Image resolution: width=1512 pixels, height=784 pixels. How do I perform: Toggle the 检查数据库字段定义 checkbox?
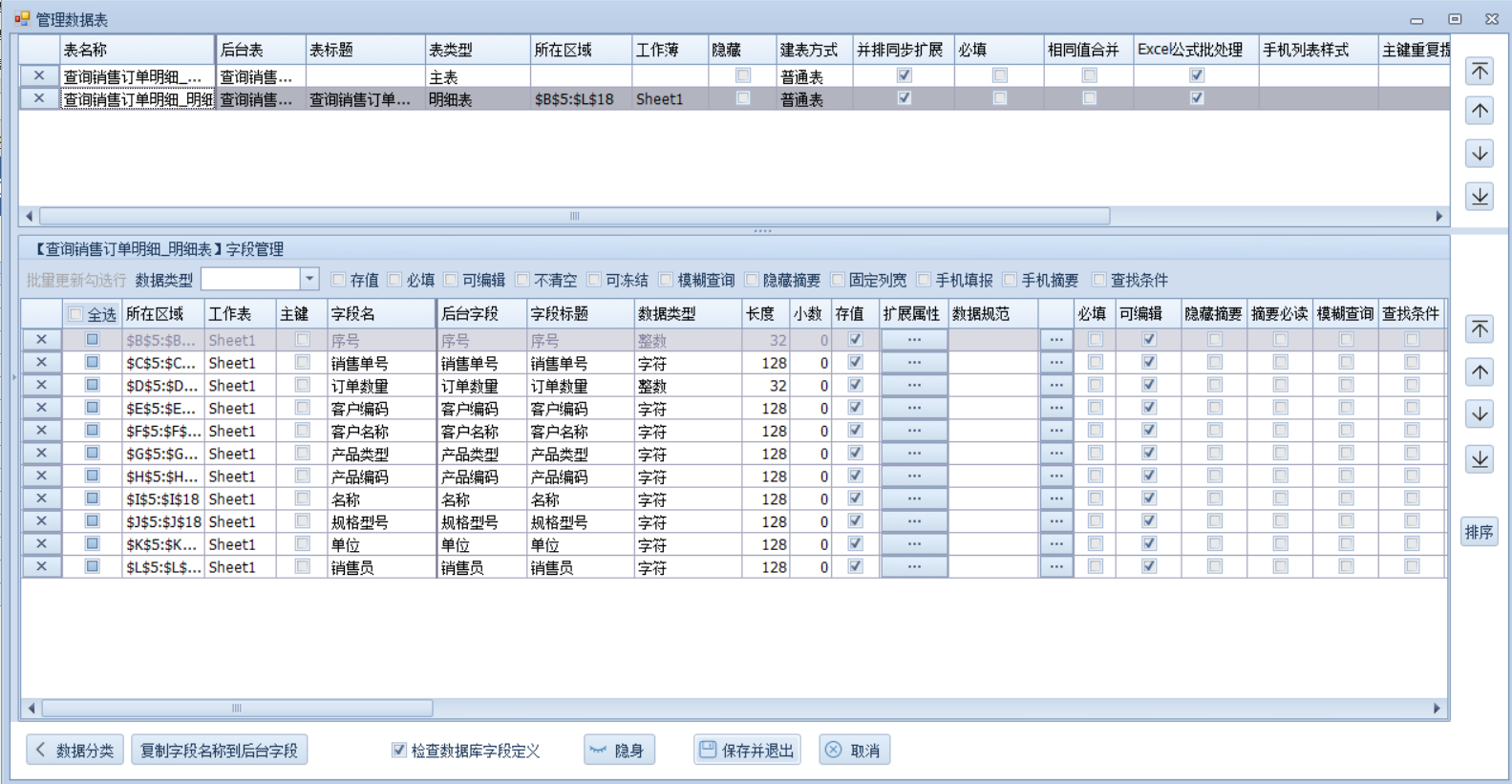coord(399,751)
